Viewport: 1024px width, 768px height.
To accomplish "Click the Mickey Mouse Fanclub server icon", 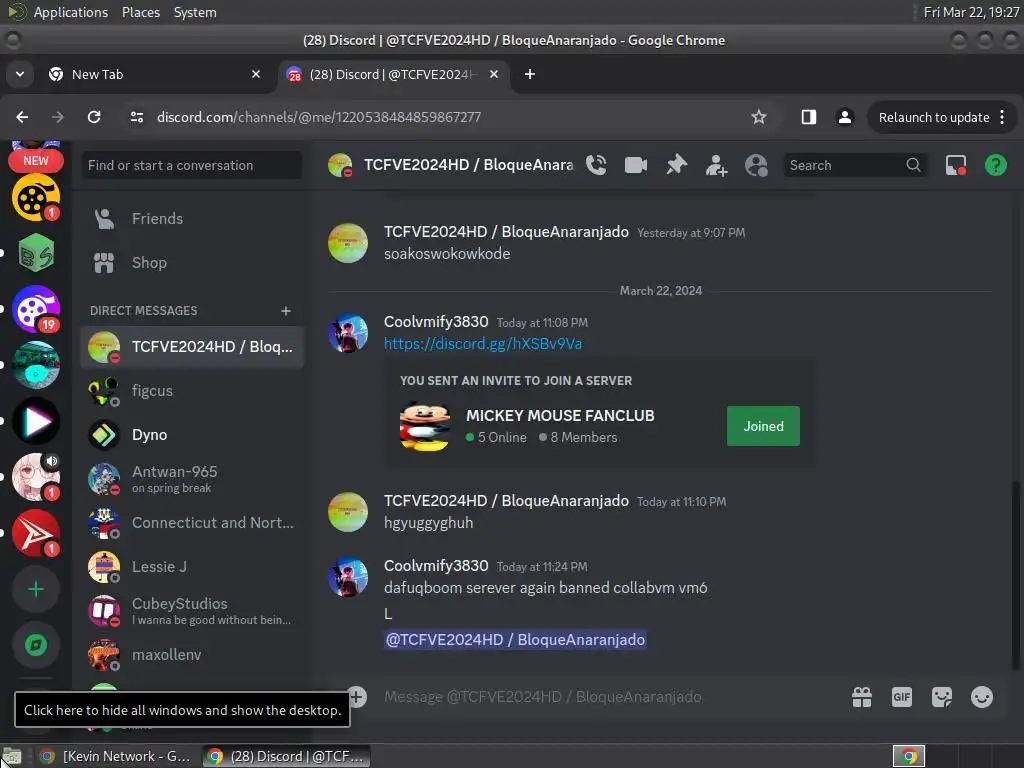I will coord(424,426).
